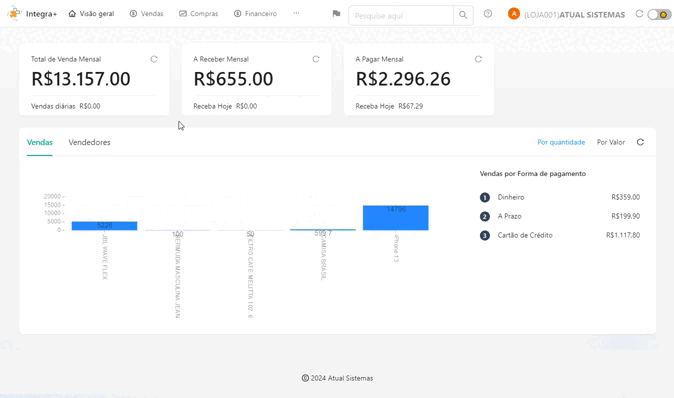Click the Pesquise aqui search field
Image resolution: width=674 pixels, height=398 pixels.
(401, 15)
